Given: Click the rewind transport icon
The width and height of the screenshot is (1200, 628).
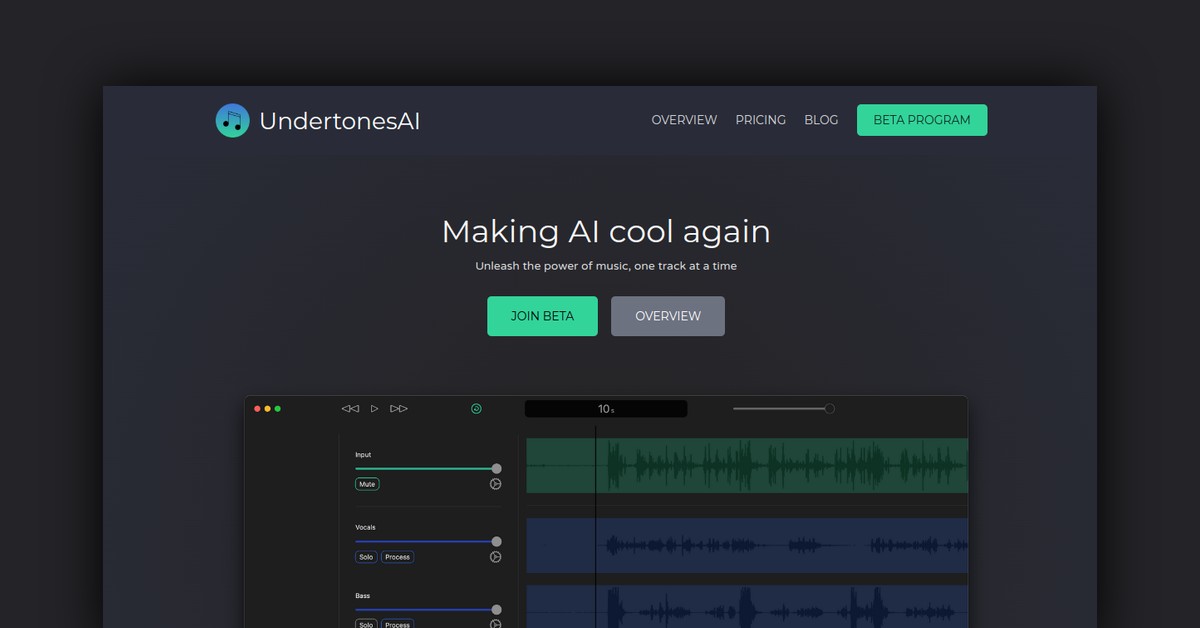Looking at the screenshot, I should point(350,408).
